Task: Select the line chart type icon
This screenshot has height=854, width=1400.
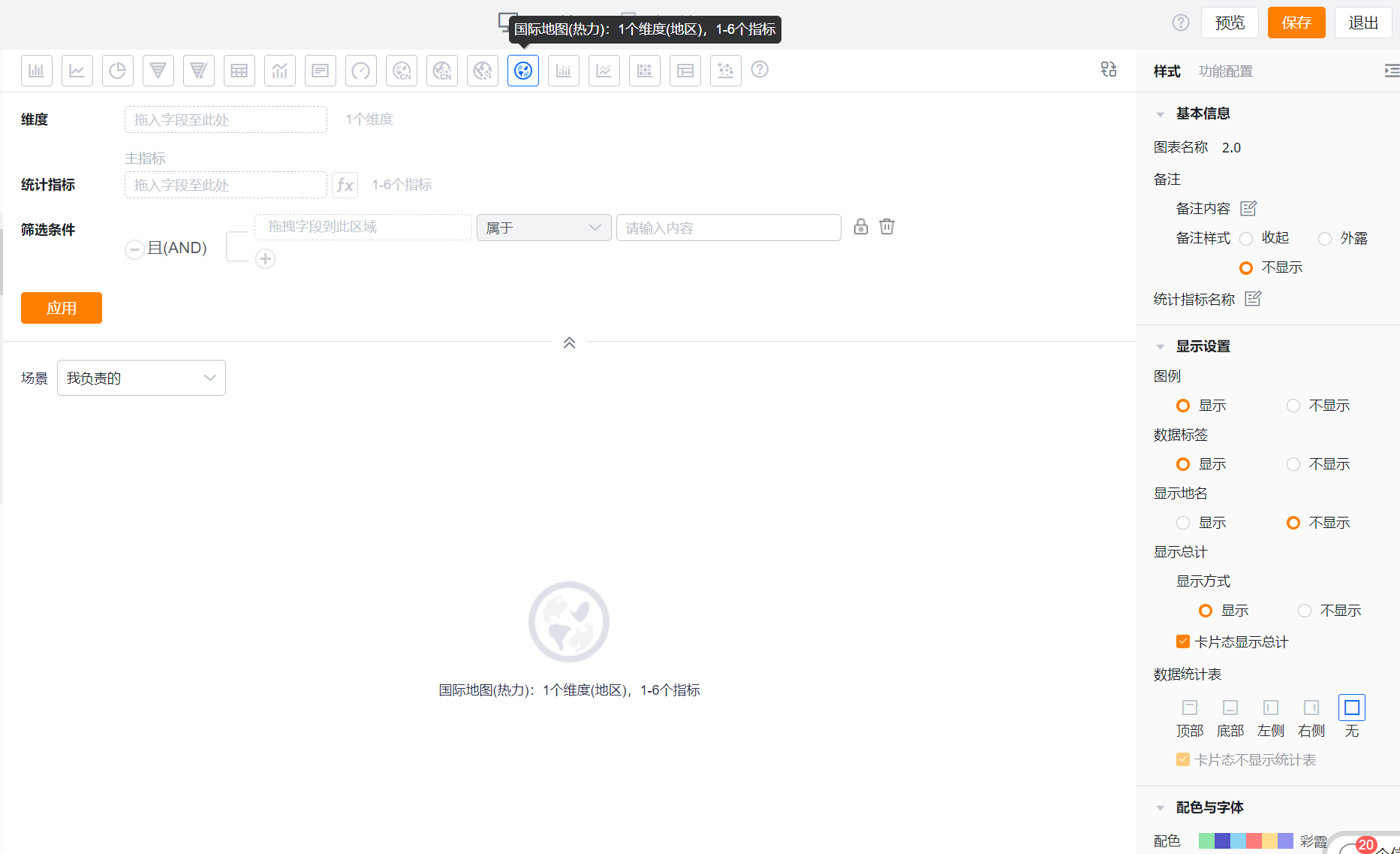Action: pos(77,71)
